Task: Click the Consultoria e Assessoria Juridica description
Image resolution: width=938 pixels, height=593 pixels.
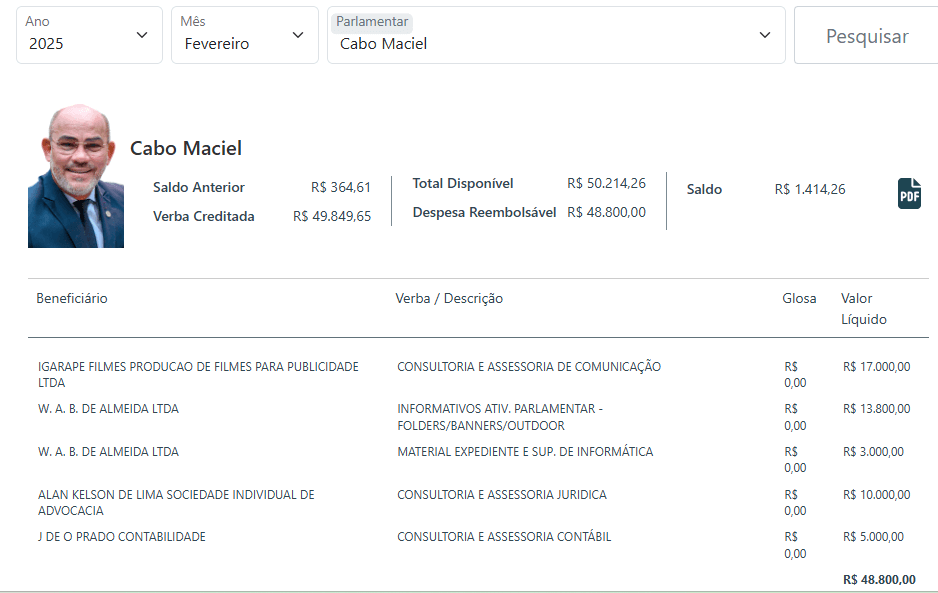Action: point(501,495)
